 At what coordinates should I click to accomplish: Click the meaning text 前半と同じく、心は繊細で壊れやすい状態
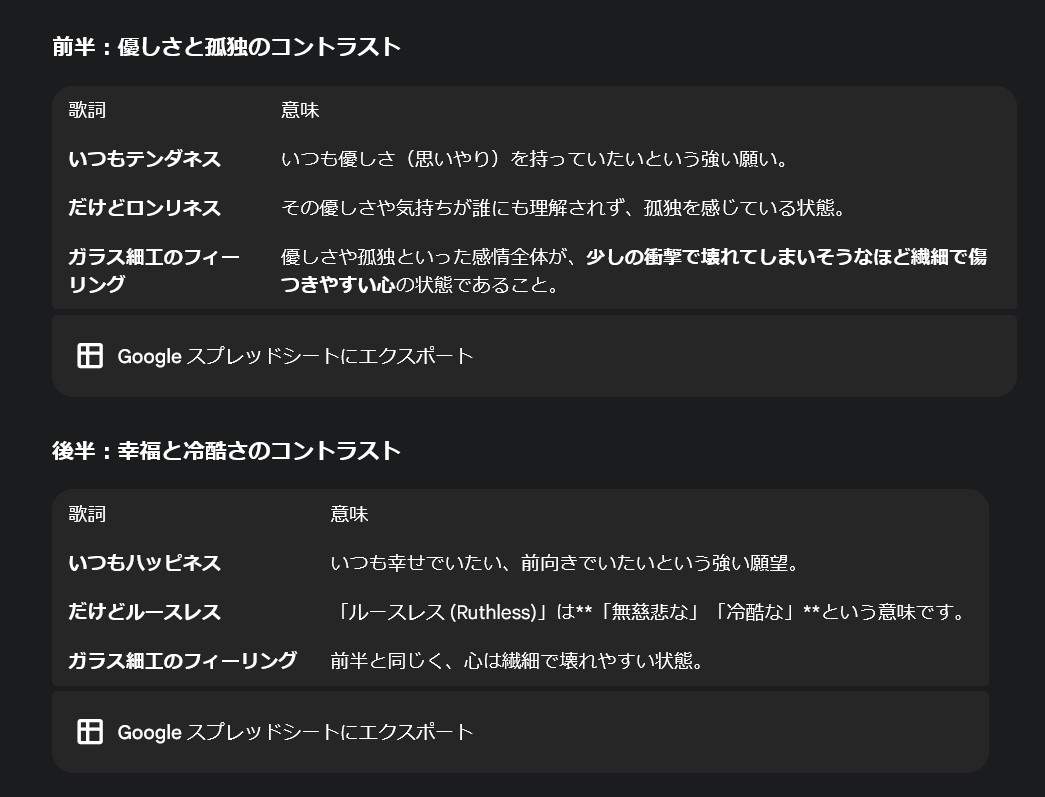(x=517, y=660)
